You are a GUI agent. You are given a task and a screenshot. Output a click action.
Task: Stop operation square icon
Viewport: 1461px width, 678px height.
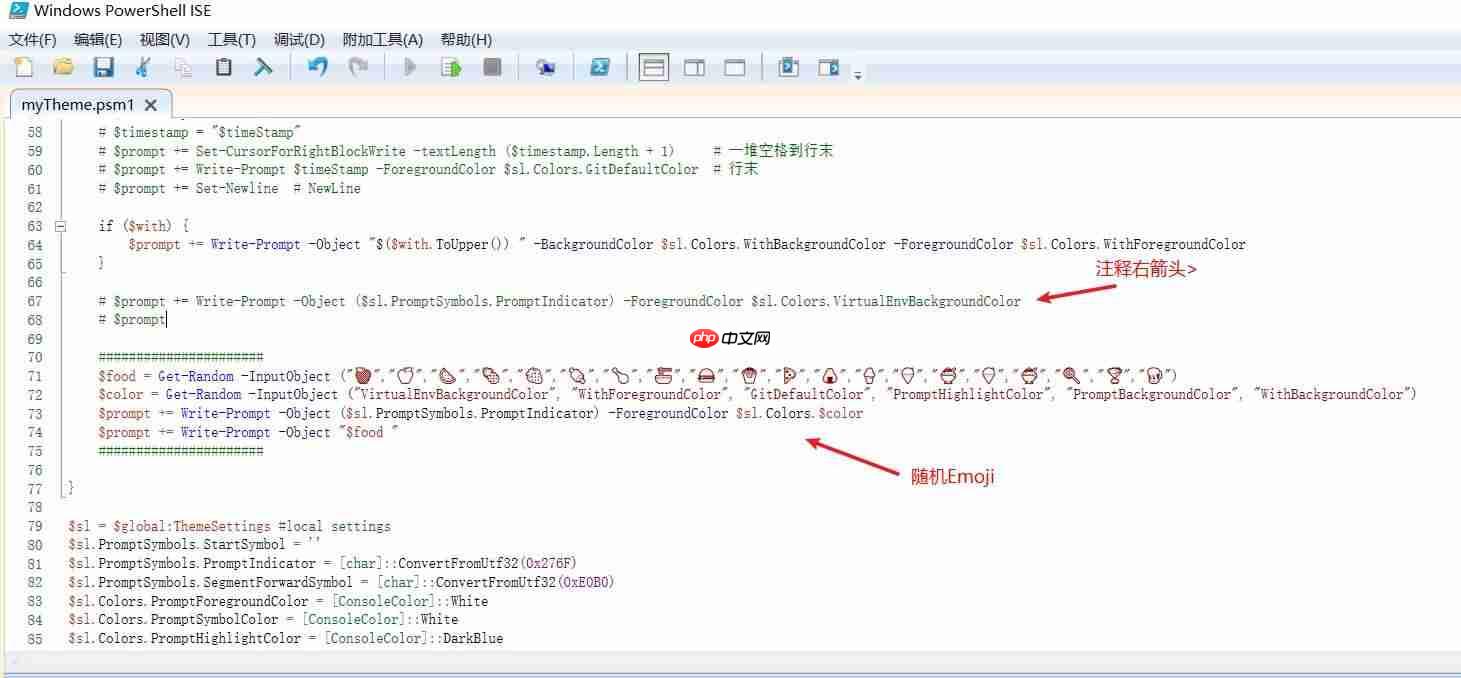492,67
